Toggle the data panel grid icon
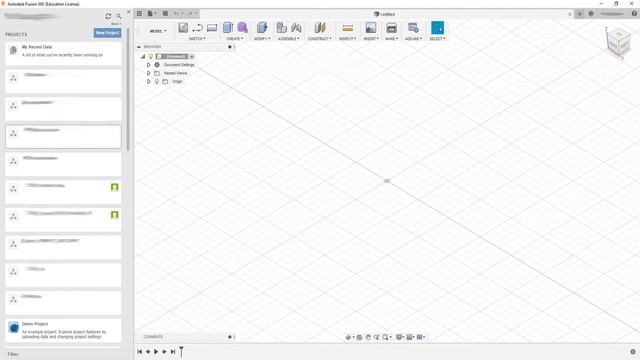 [140, 13]
